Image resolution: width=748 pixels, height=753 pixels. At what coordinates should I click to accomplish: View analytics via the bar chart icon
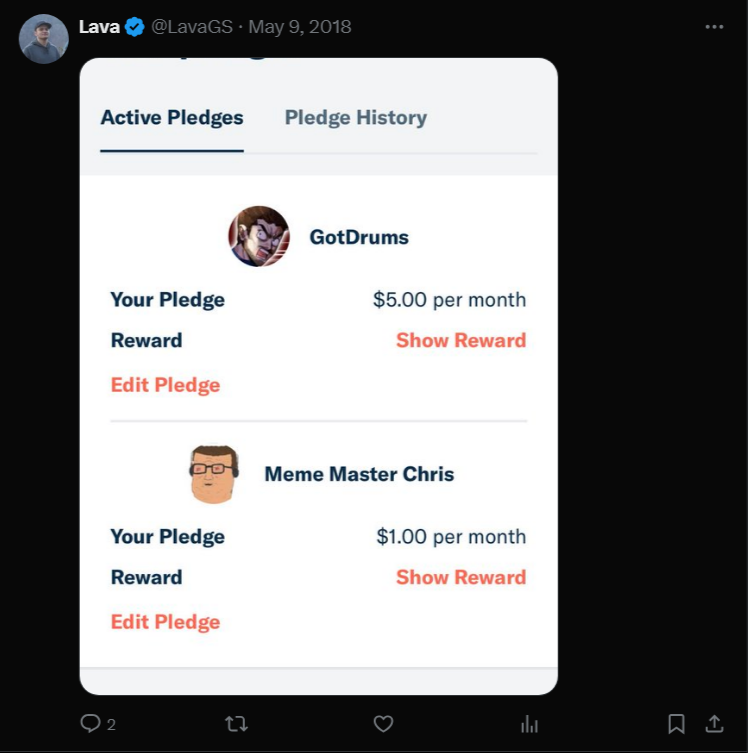(530, 724)
